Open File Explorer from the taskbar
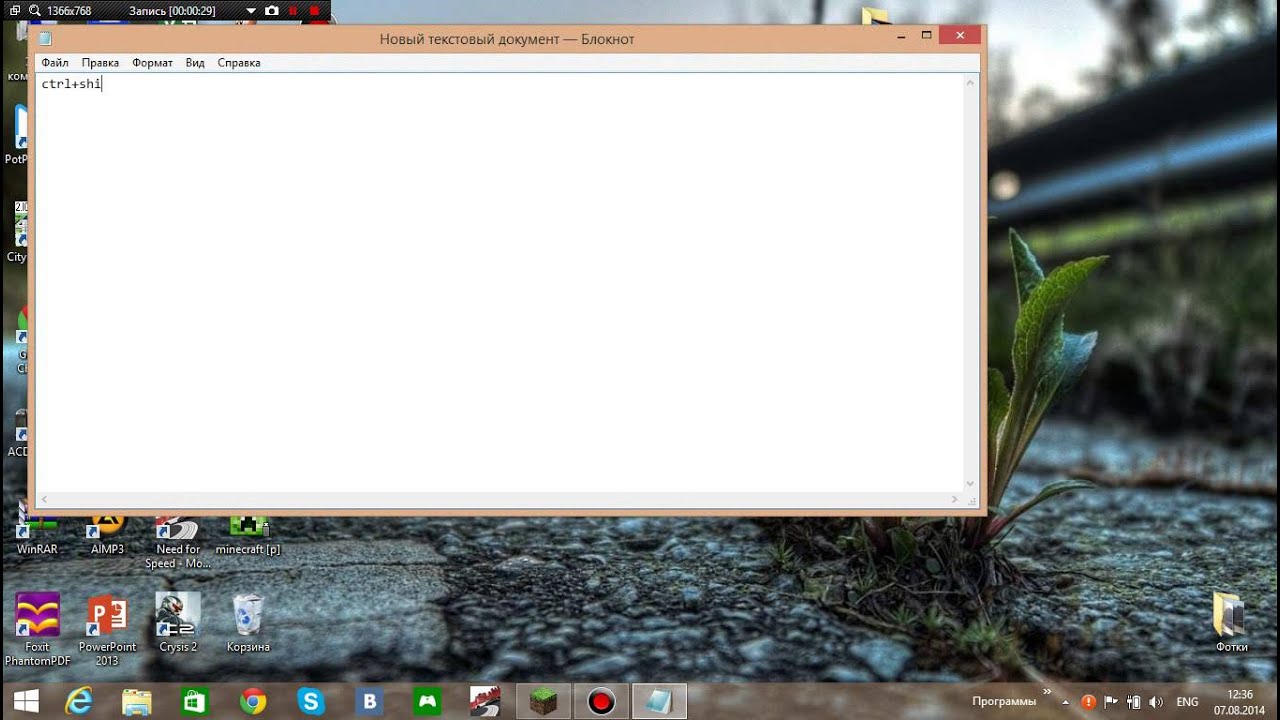This screenshot has height=720, width=1280. click(137, 701)
